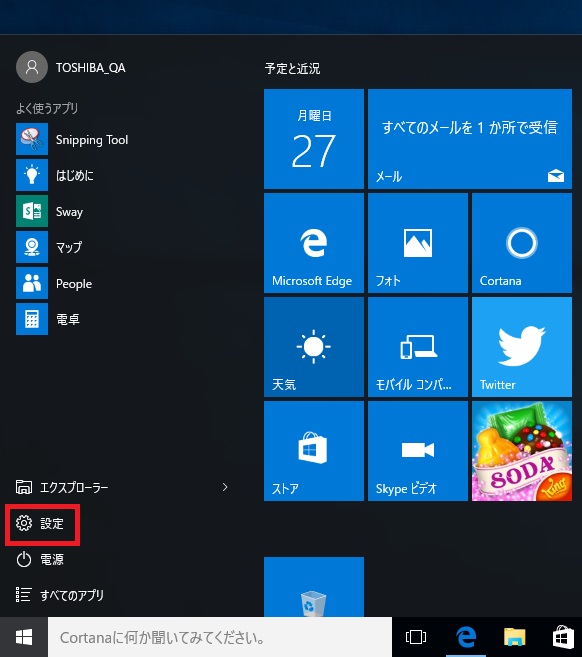Open the Store from the taskbar

(x=563, y=637)
